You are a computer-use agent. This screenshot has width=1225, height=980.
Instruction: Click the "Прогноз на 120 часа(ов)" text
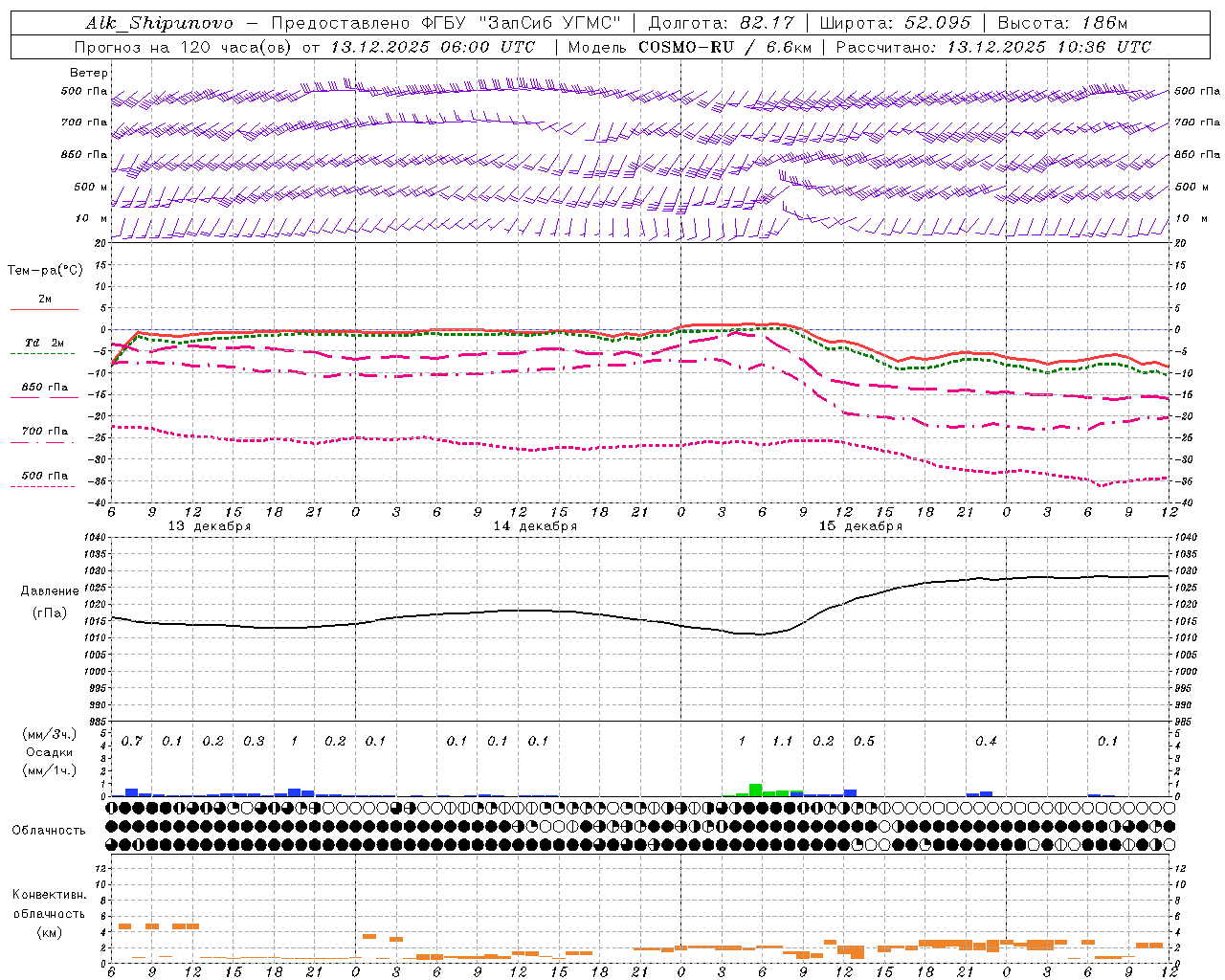coord(184,47)
